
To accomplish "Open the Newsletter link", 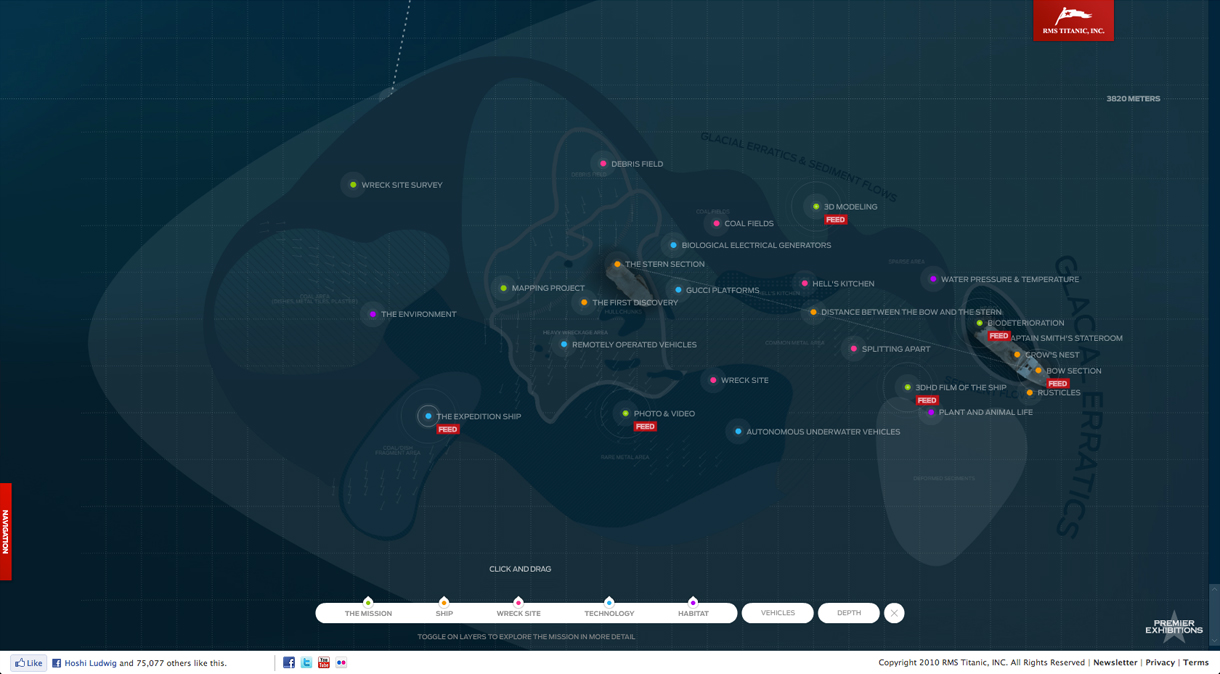I will coord(1115,663).
